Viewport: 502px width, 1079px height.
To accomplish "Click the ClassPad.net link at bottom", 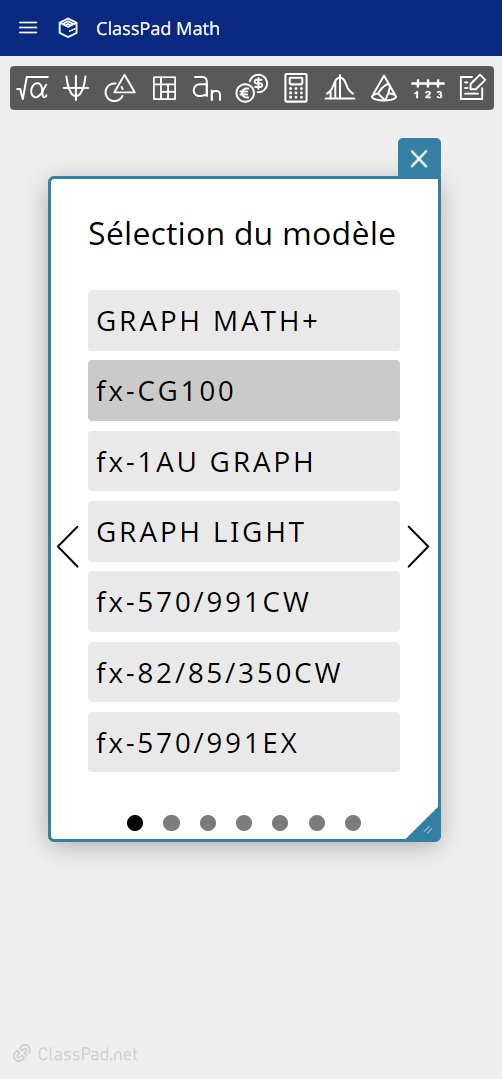I will point(76,1054).
